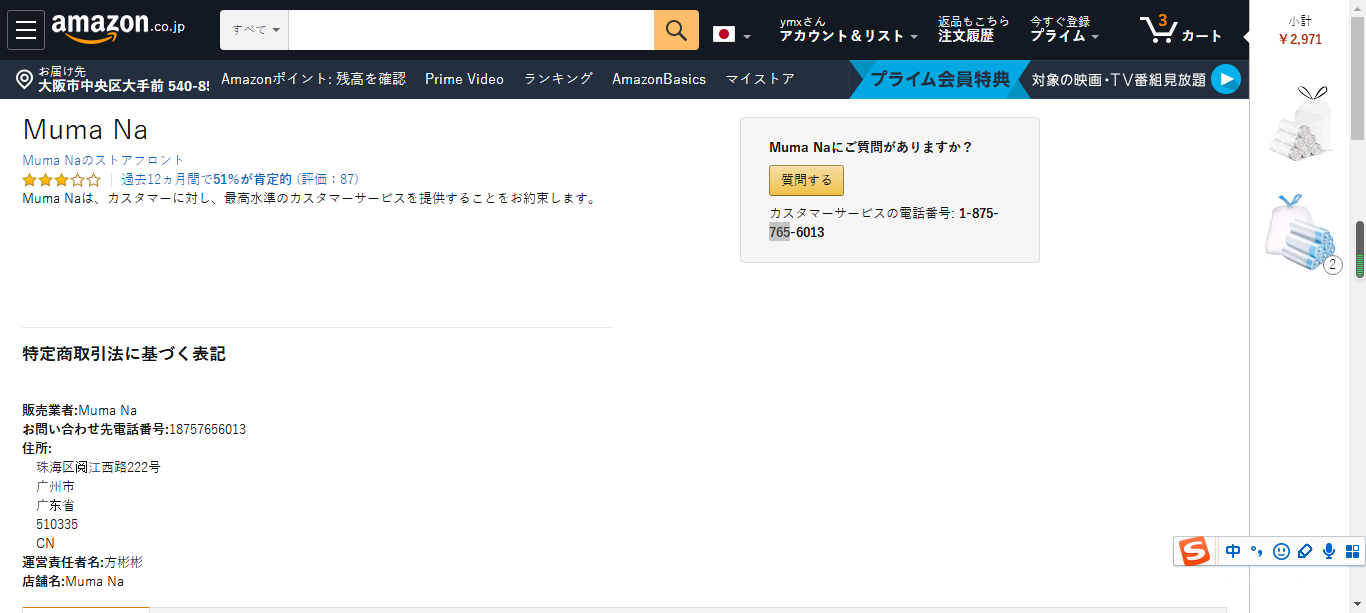This screenshot has width=1366, height=613.
Task: Click the 質問する button
Action: [806, 180]
